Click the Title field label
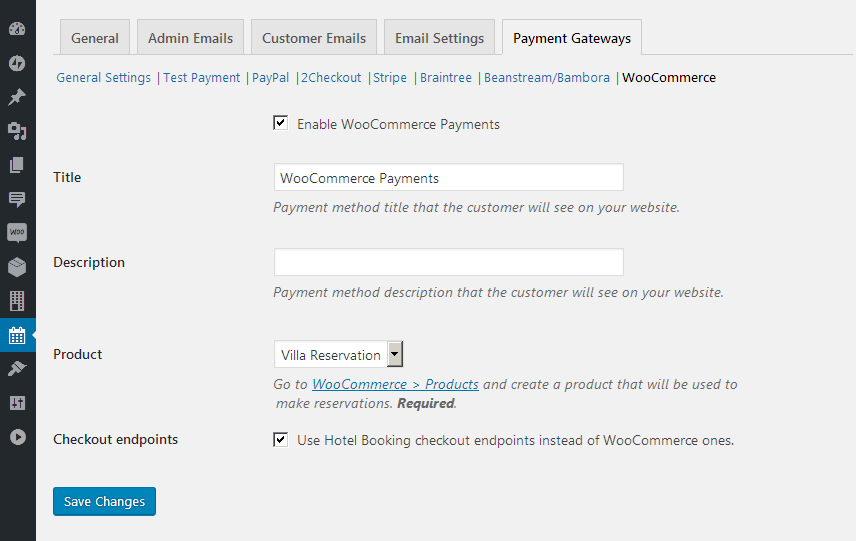Image resolution: width=856 pixels, height=541 pixels. (x=67, y=177)
